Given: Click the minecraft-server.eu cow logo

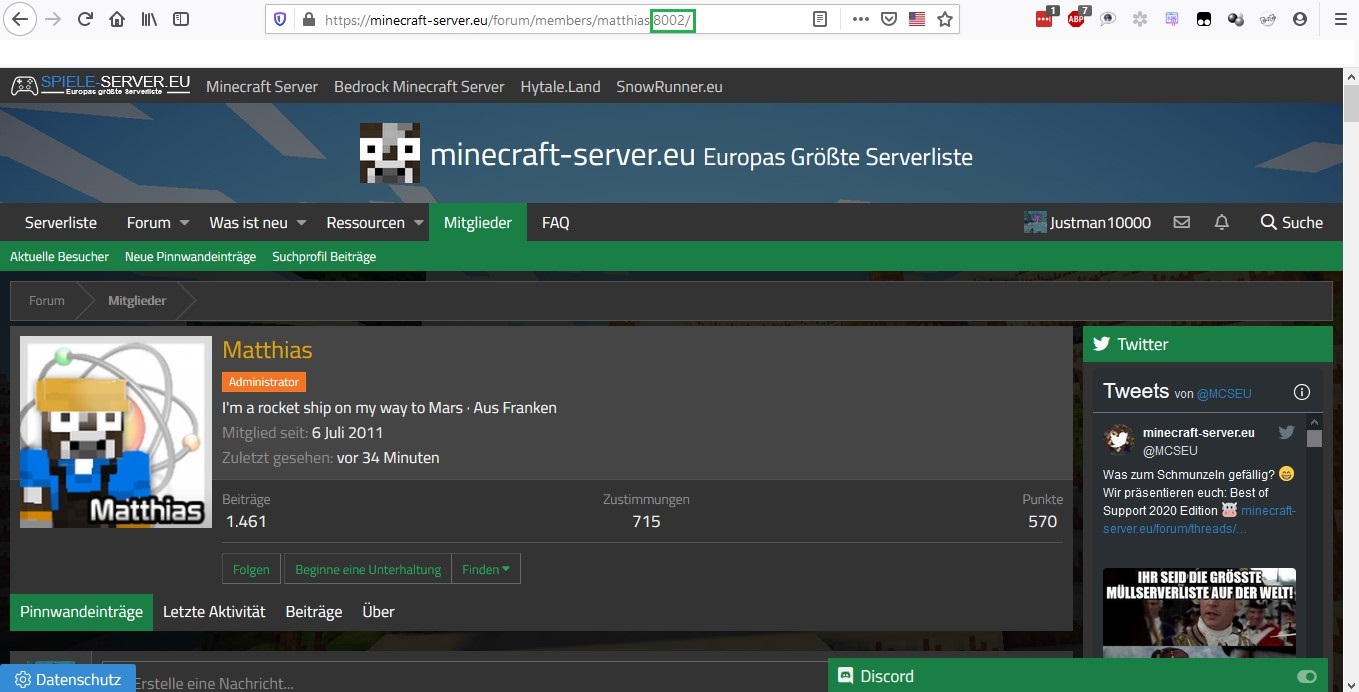Looking at the screenshot, I should point(389,153).
